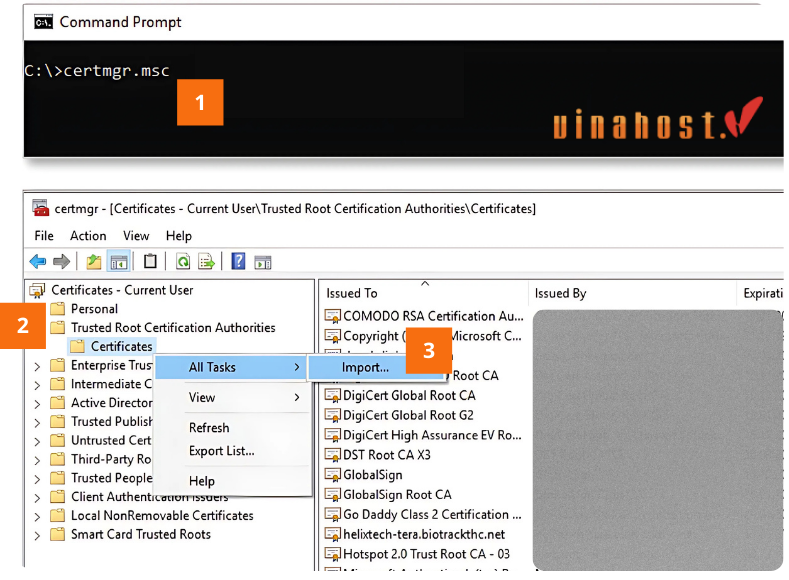
Task: Select the Personal folder in tree
Action: 94,309
